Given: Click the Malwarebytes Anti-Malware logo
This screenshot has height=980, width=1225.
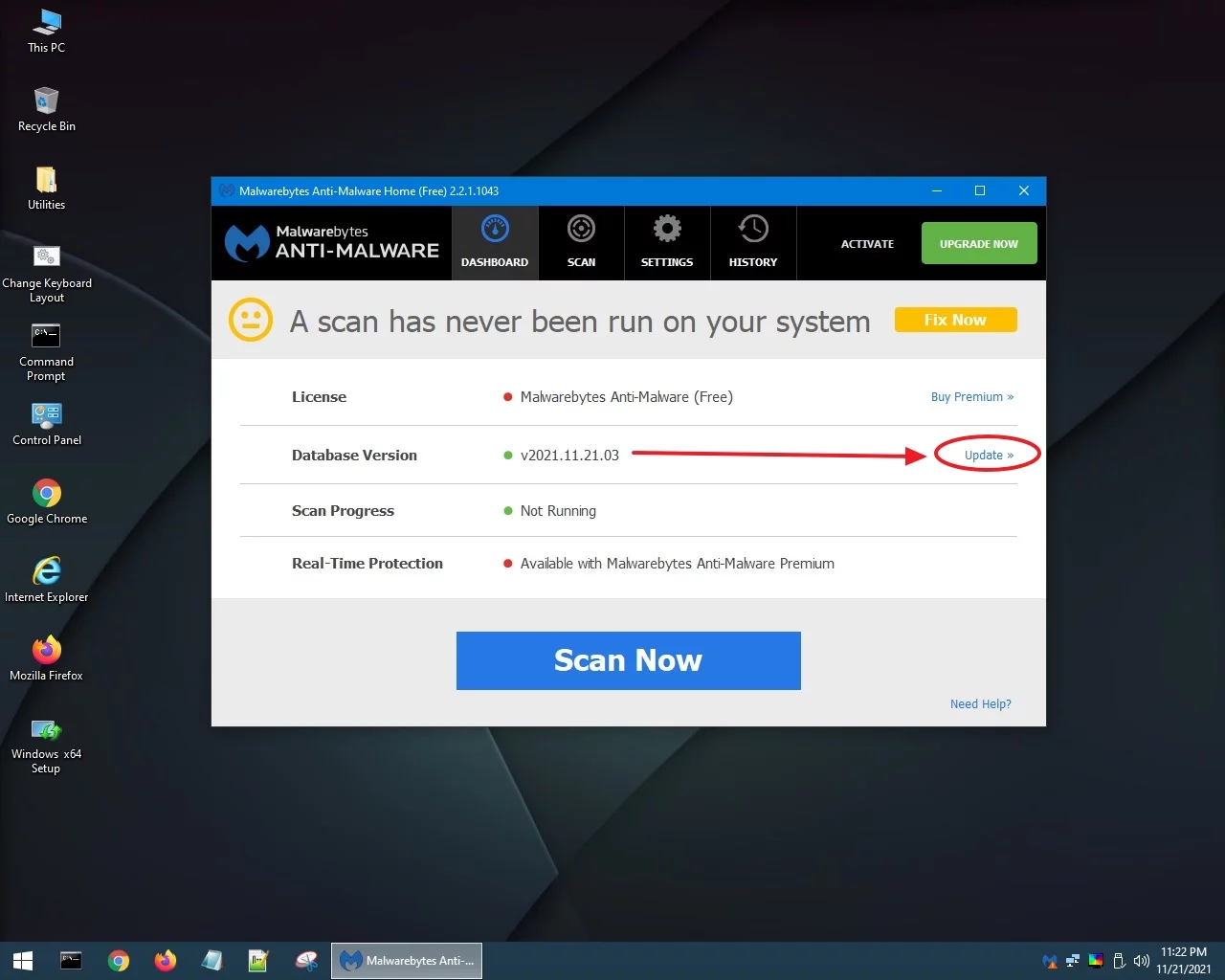Looking at the screenshot, I should click(332, 242).
